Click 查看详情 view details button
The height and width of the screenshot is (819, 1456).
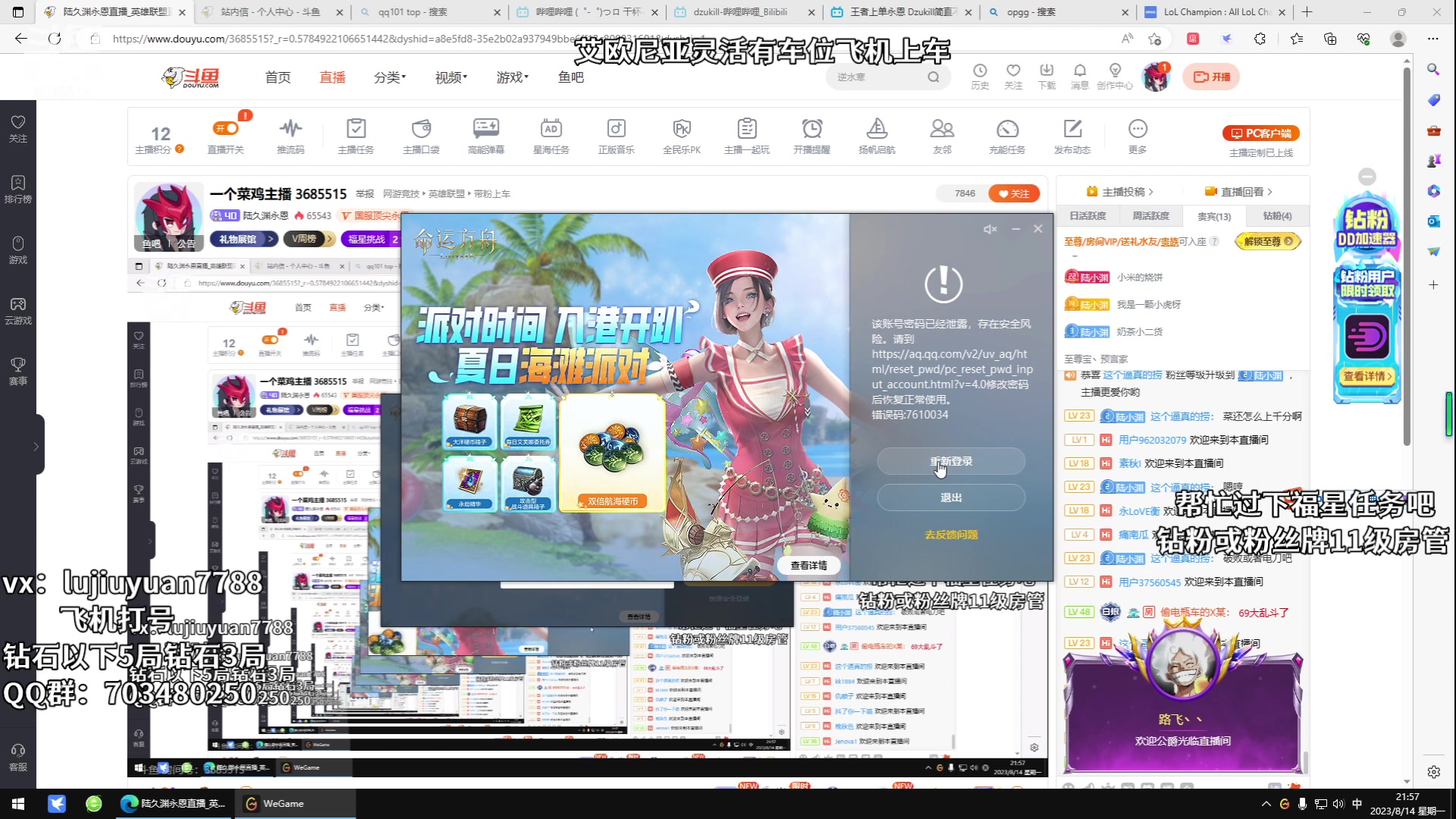click(808, 566)
